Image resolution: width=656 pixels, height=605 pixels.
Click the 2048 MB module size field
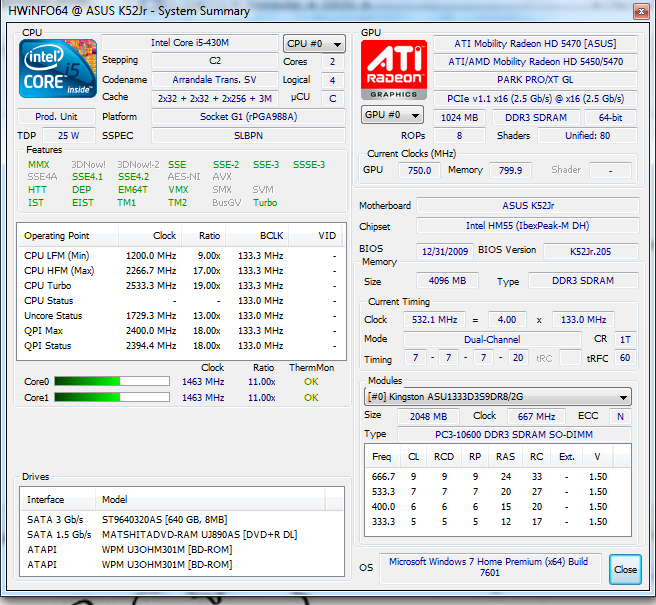point(428,416)
